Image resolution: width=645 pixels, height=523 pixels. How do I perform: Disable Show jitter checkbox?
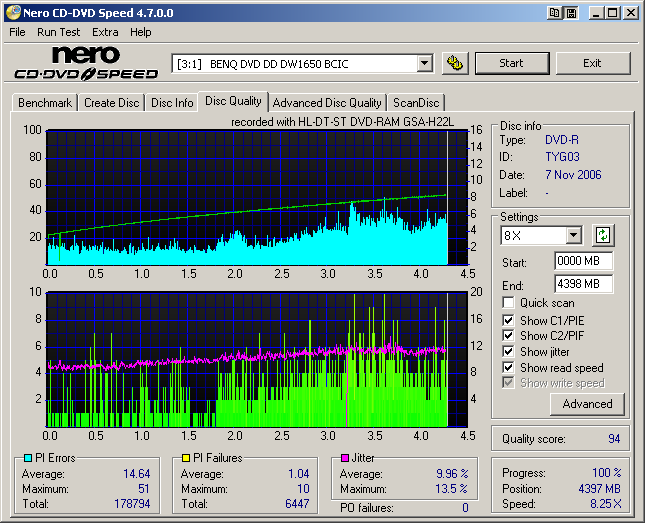tap(508, 351)
